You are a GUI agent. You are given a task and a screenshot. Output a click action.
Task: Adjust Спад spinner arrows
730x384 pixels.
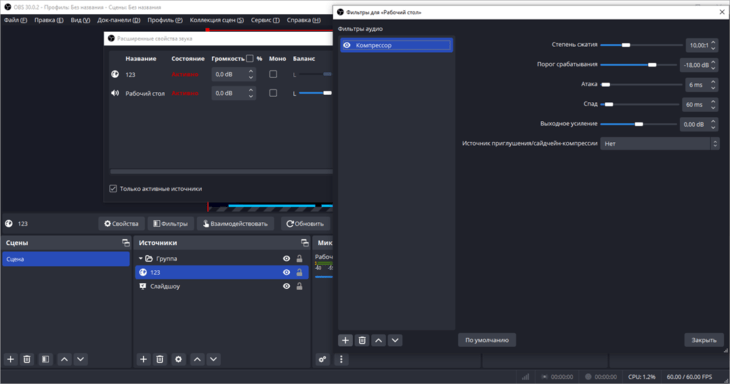coord(713,105)
